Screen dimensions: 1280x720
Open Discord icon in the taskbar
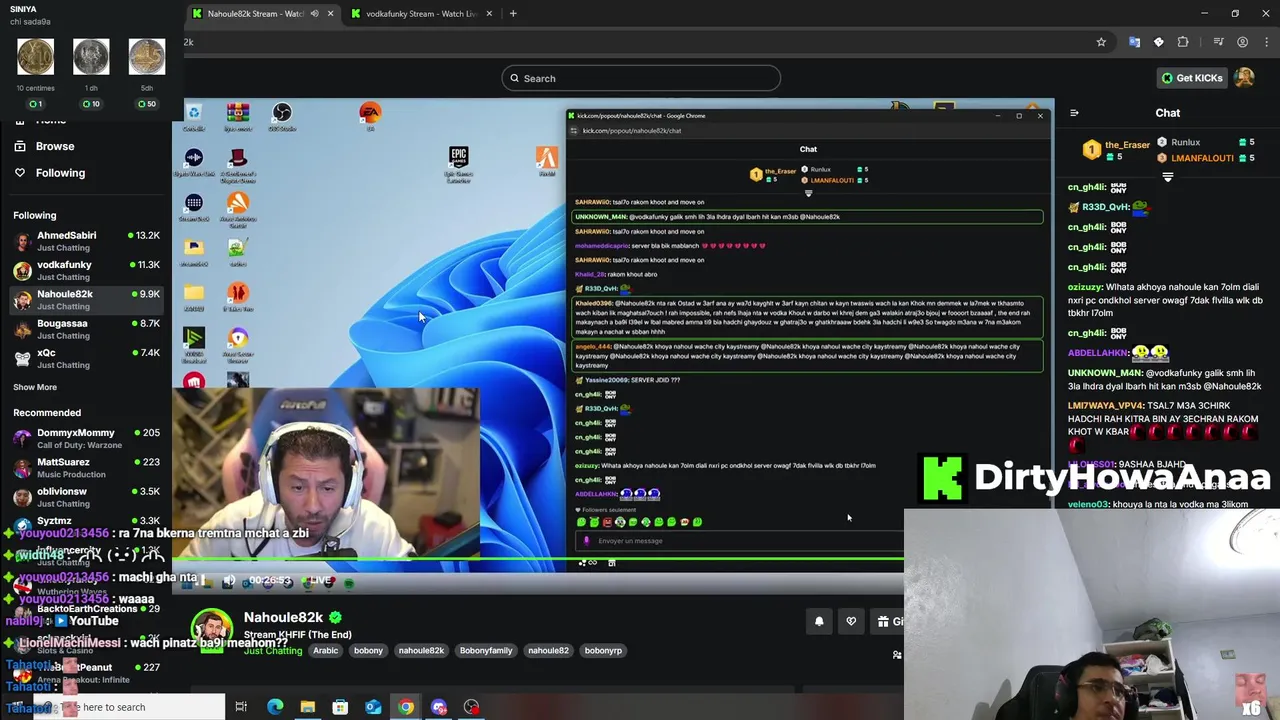tap(439, 707)
